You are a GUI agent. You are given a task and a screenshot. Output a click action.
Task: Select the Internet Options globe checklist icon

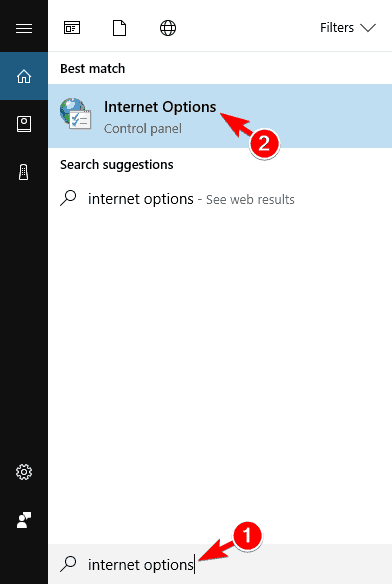76,114
